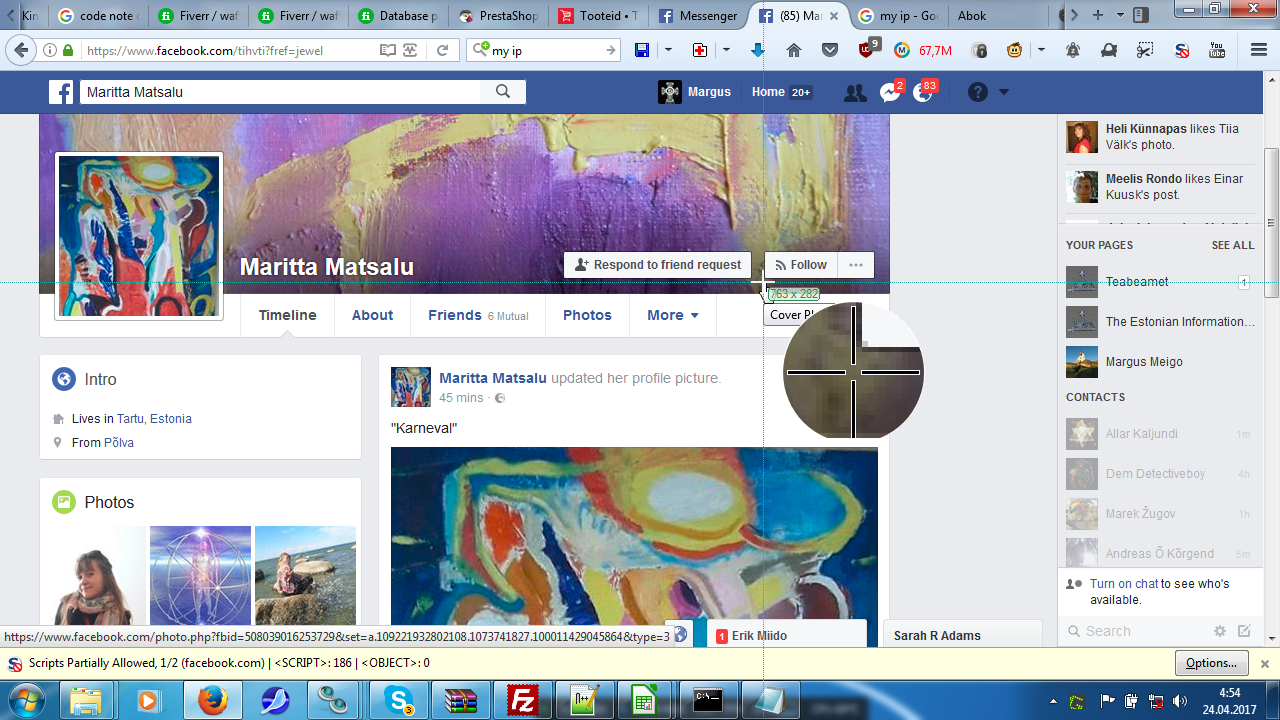This screenshot has height=720, width=1280.
Task: Open audience privacy icon next to 45 mins
Action: (500, 398)
